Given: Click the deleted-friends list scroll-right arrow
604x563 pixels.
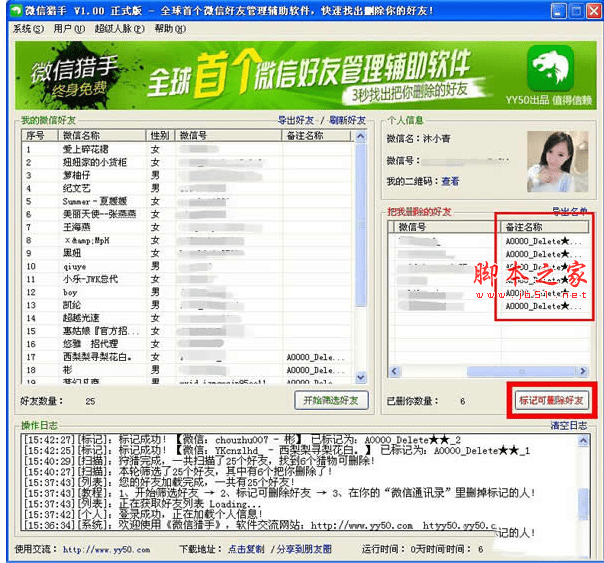Looking at the screenshot, I should (x=582, y=371).
